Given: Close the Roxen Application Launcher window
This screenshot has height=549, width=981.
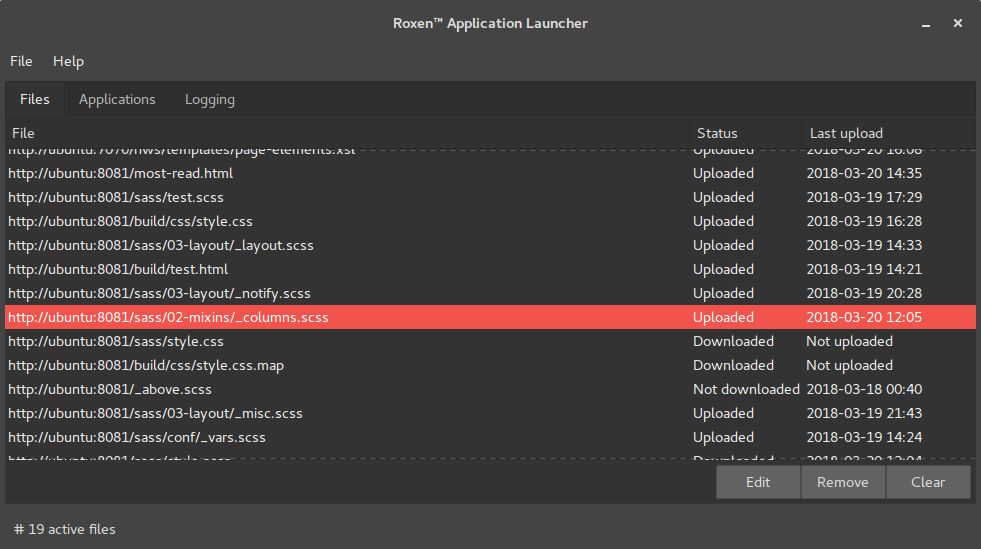Looking at the screenshot, I should [x=958, y=23].
